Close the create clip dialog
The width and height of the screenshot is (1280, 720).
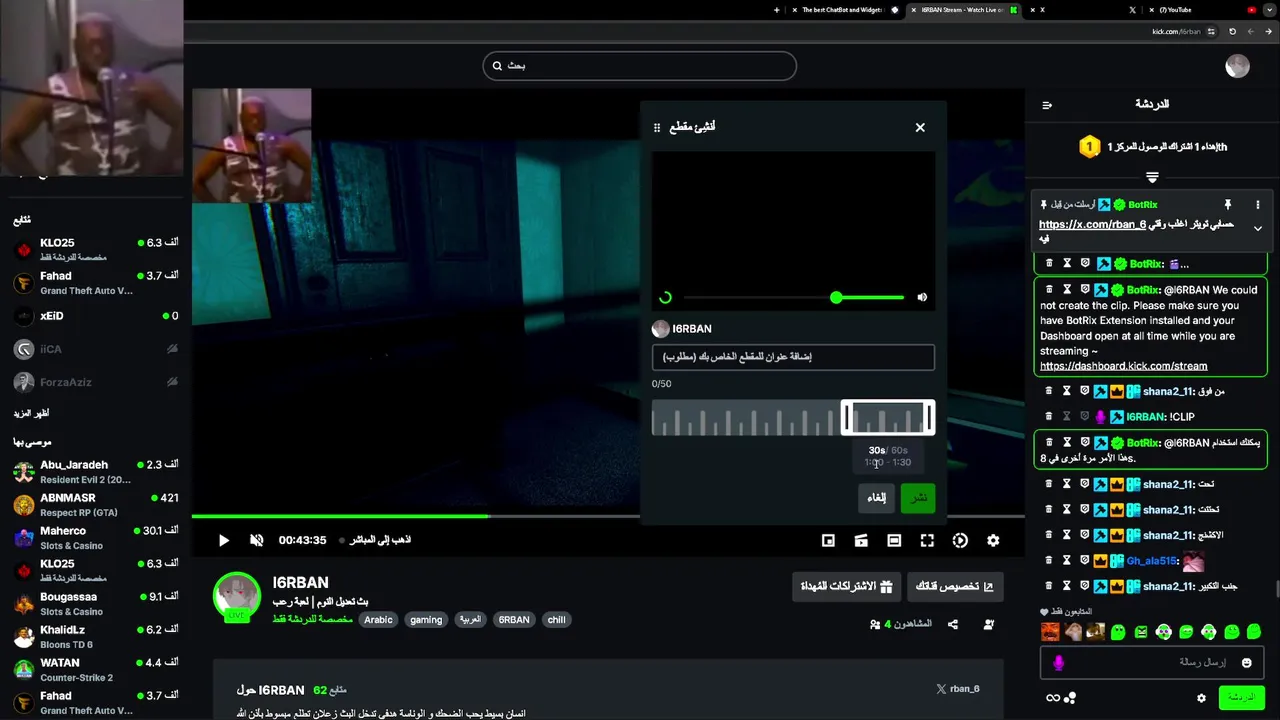(x=920, y=127)
